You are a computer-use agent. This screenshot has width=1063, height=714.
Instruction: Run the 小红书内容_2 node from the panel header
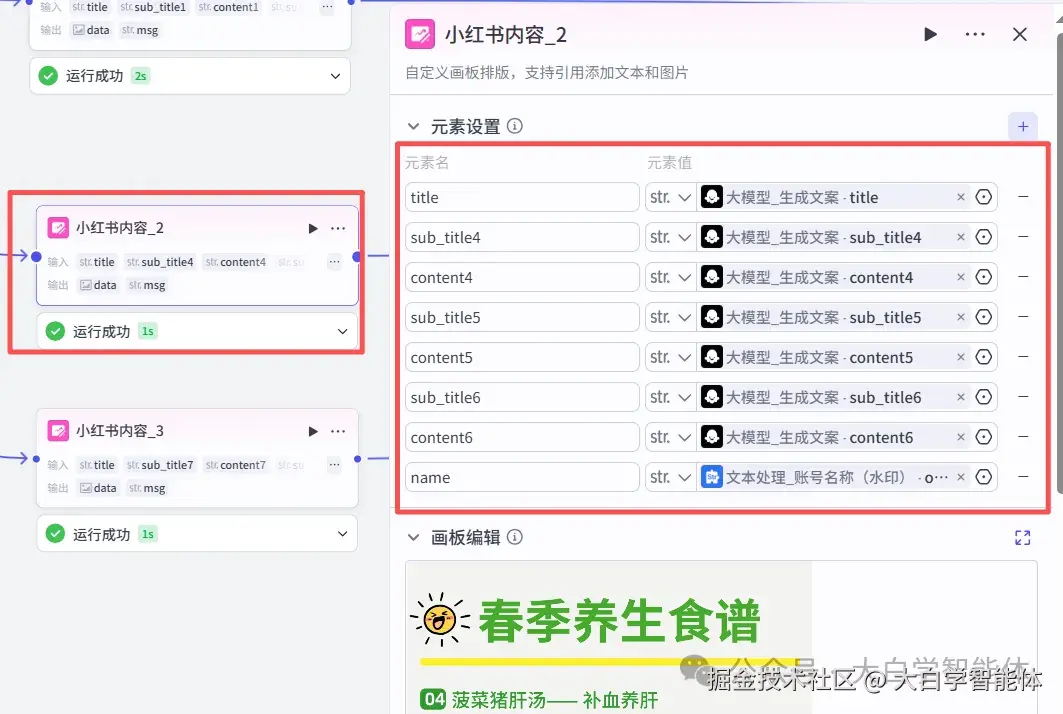coord(930,33)
